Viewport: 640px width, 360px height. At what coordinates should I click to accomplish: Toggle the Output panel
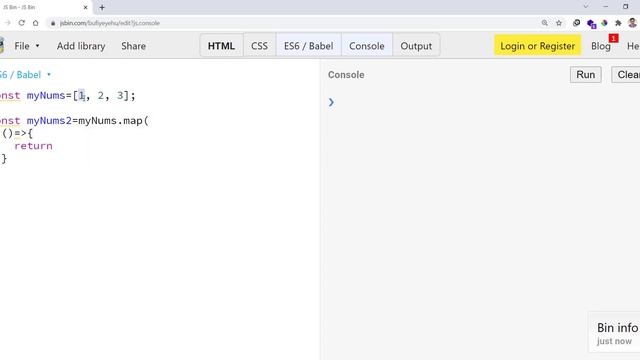(416, 46)
